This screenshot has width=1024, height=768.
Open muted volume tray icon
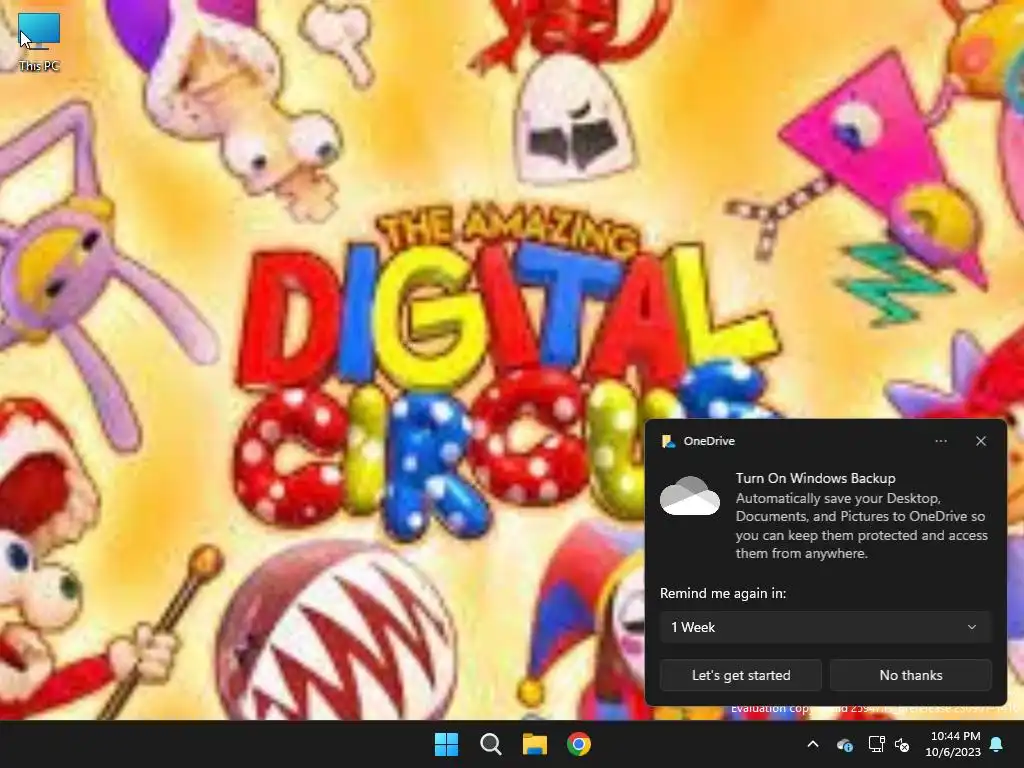pos(903,744)
